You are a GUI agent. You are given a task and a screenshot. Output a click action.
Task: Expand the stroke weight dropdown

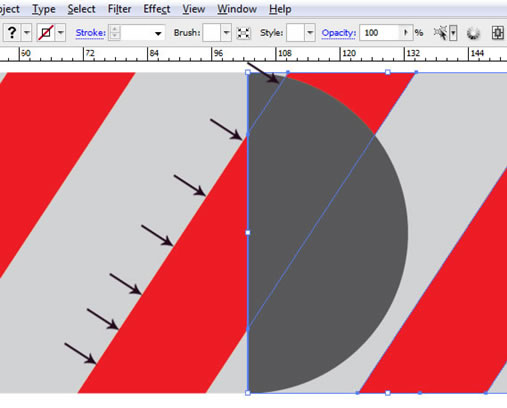158,33
